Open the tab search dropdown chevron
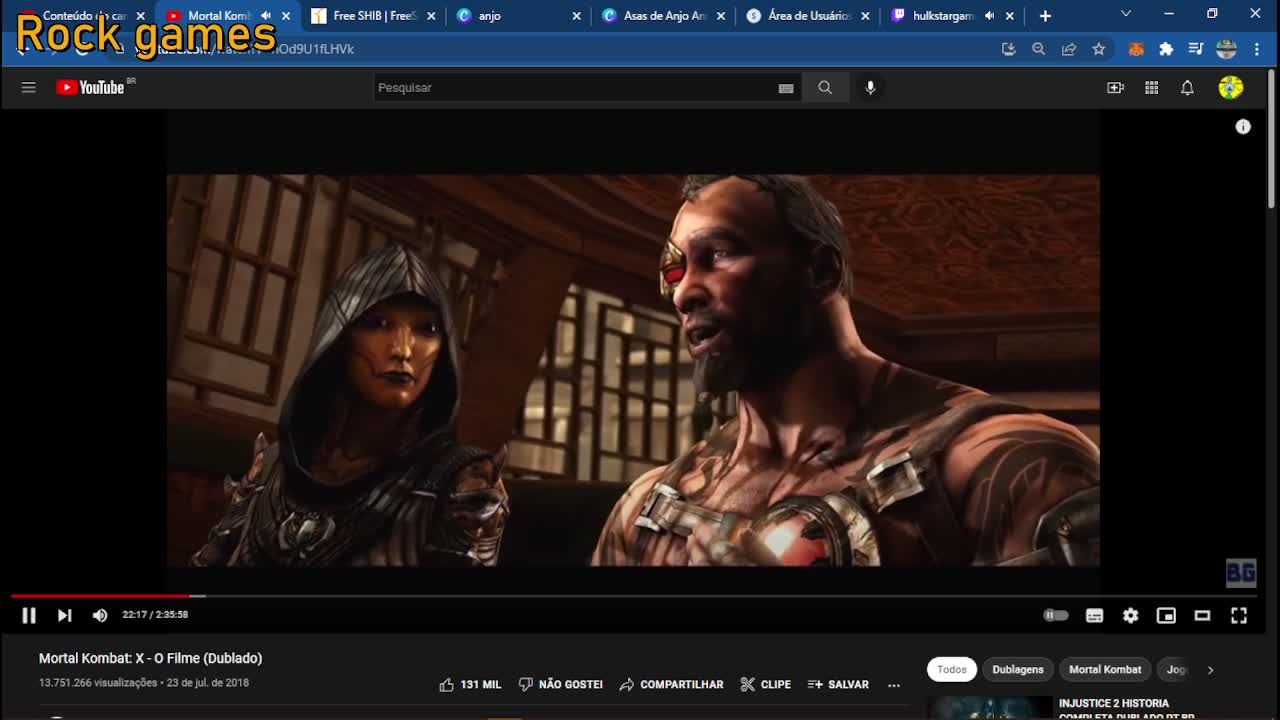Image resolution: width=1280 pixels, height=720 pixels. pos(1126,14)
